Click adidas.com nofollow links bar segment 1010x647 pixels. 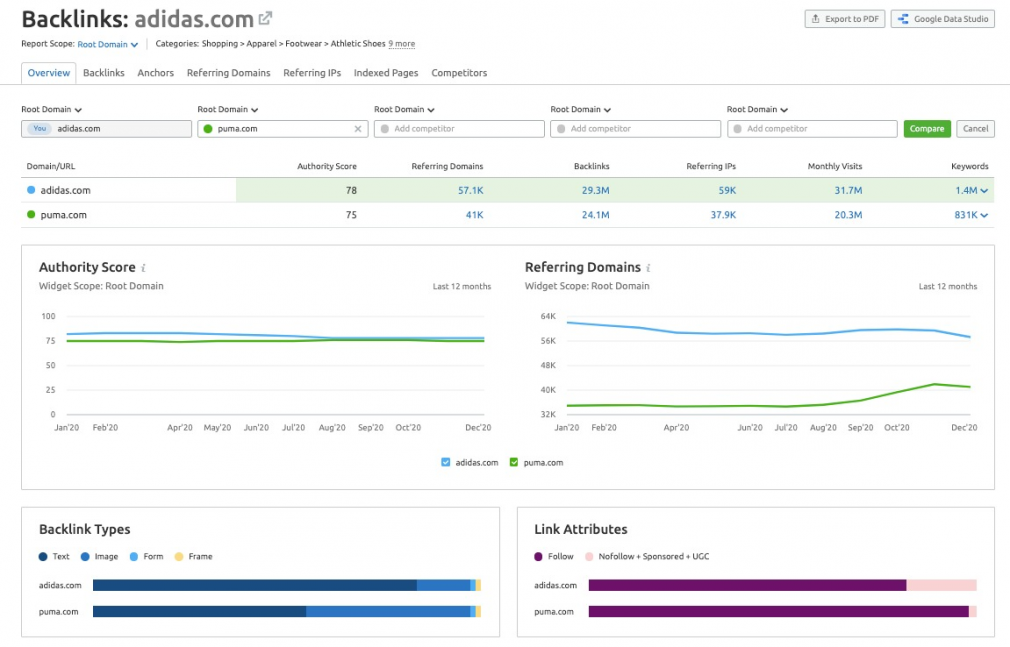click(x=942, y=585)
